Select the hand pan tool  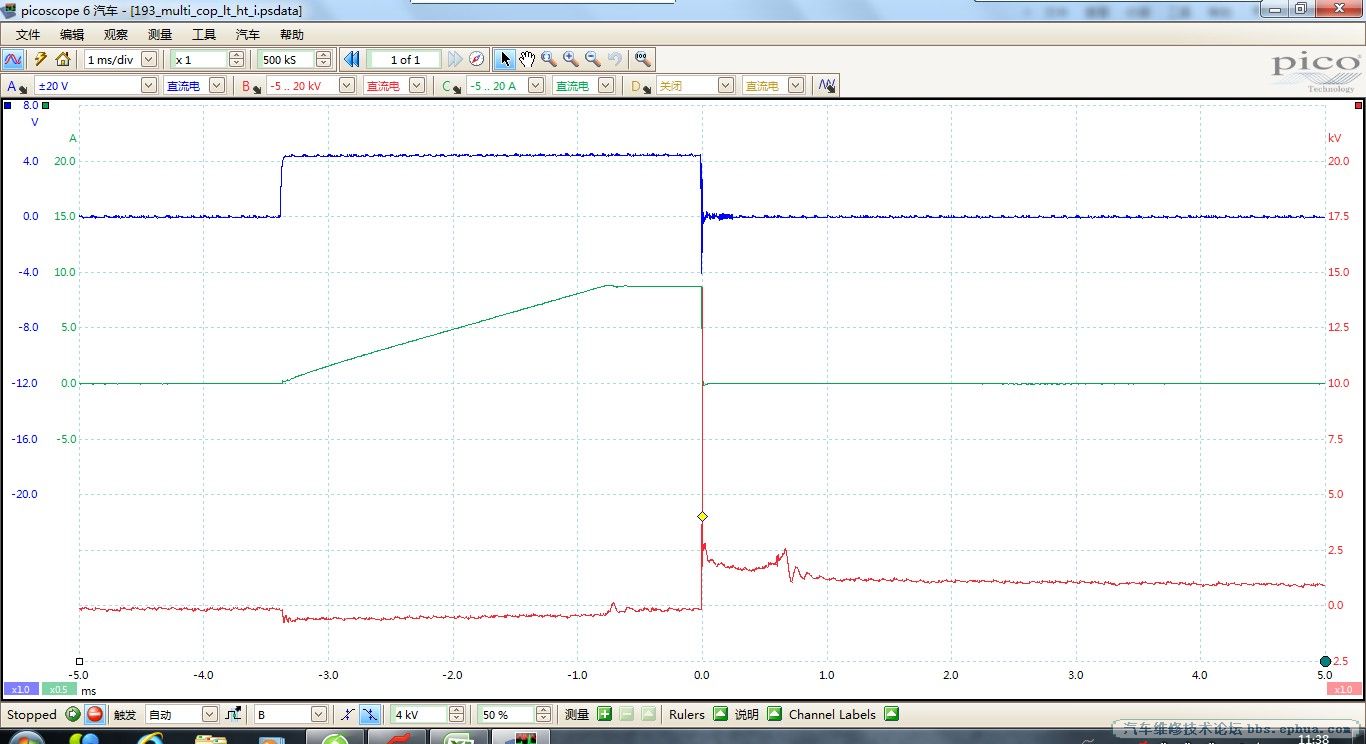point(527,59)
